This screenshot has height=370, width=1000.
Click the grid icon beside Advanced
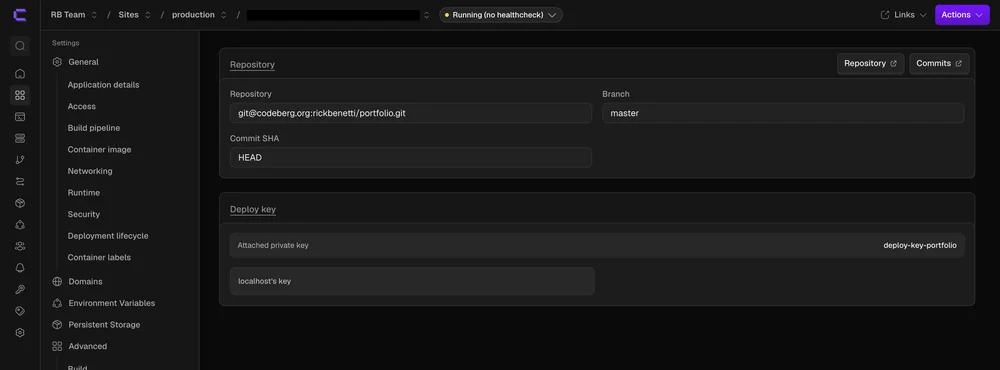57,346
